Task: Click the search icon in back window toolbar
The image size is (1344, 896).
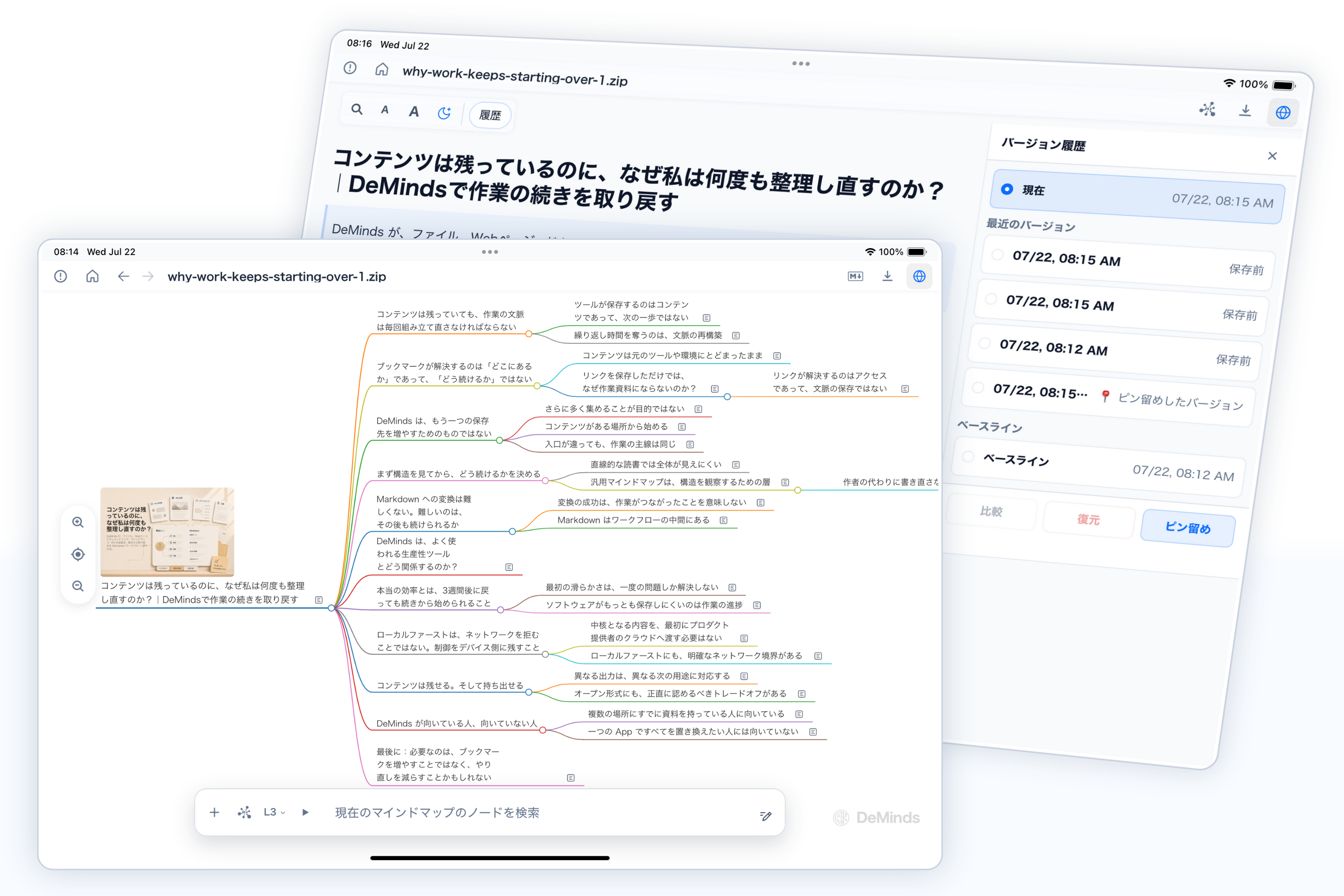Action: click(x=357, y=108)
